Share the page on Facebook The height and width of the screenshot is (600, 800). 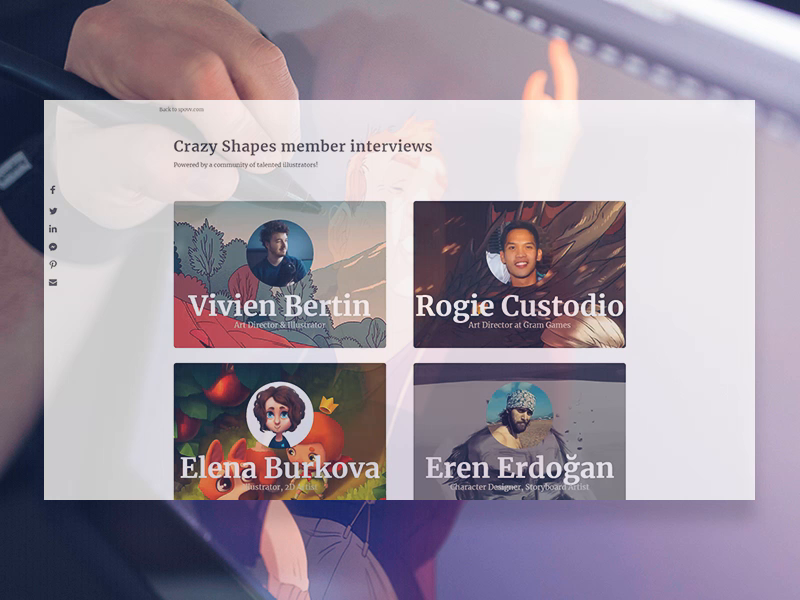tap(53, 190)
